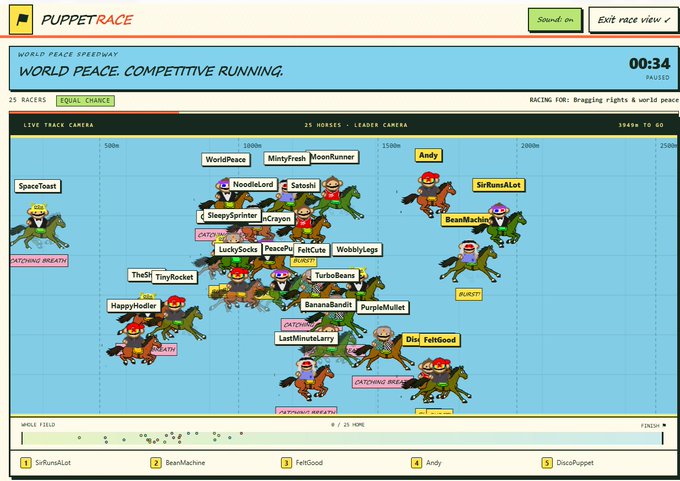This screenshot has width=680, height=481.
Task: Click the BURST! tag under the FeltCute label
Action: 304,261
